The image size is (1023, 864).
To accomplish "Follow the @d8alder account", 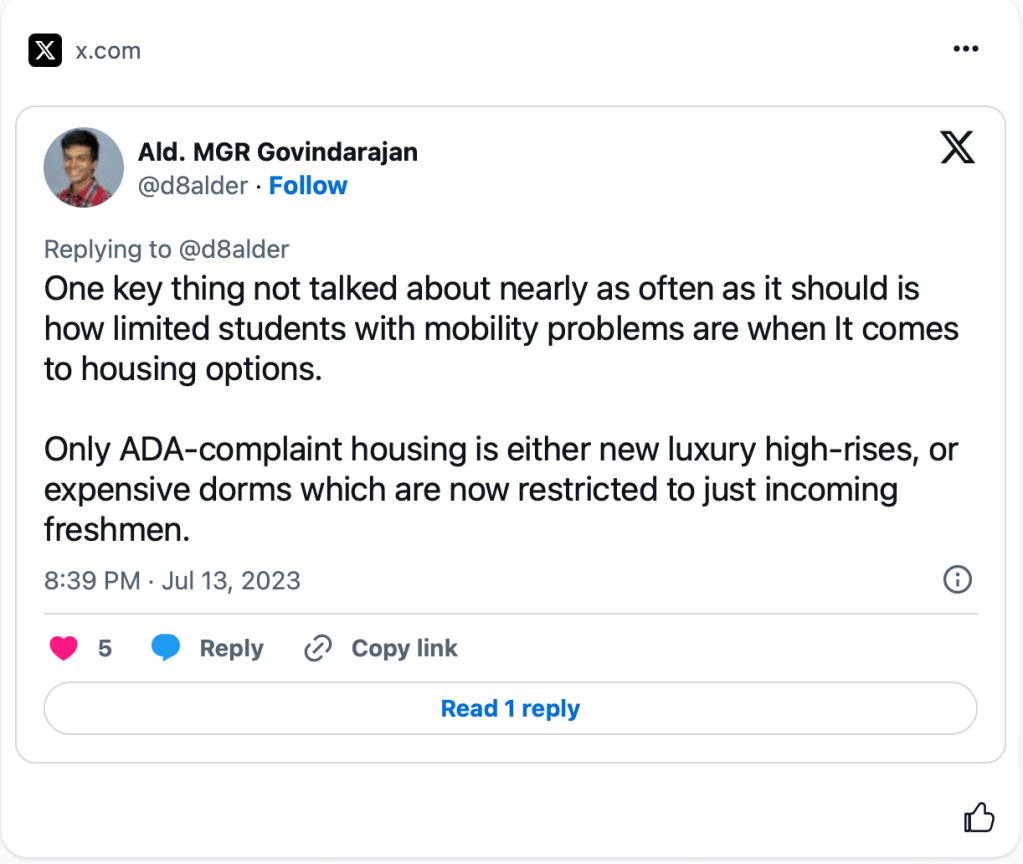I will click(x=308, y=186).
